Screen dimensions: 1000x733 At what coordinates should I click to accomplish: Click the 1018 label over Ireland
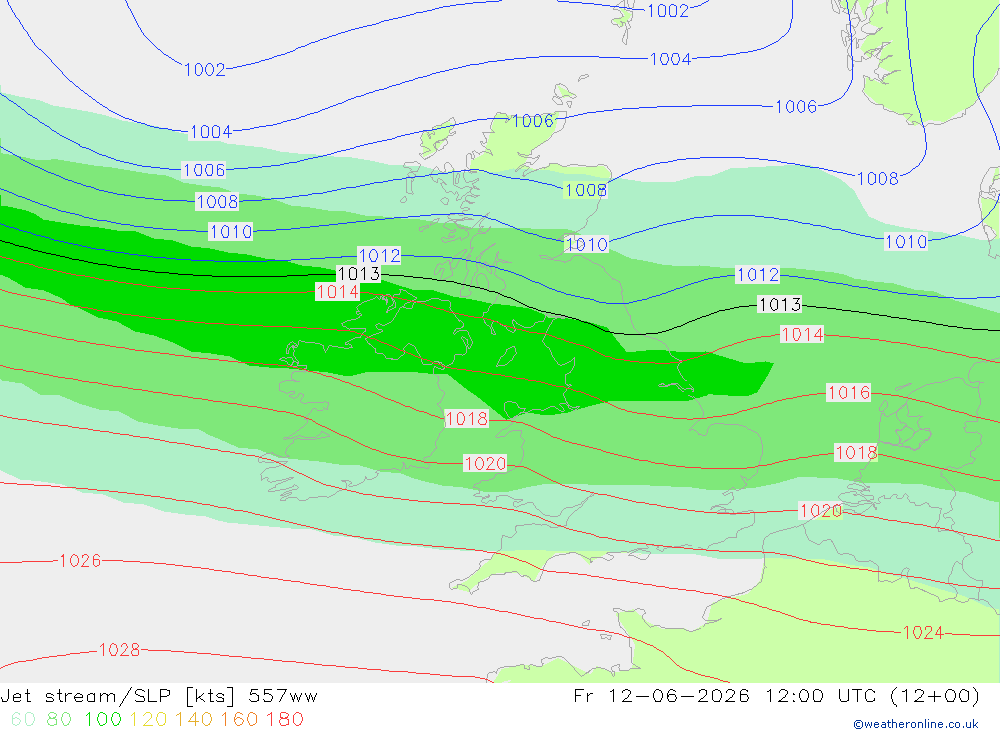(466, 418)
